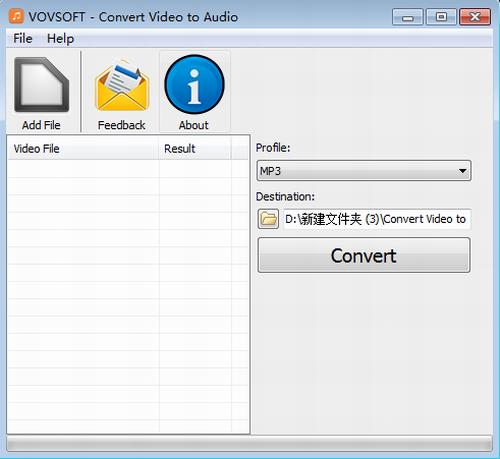Click the Result column header
This screenshot has width=500, height=459.
click(195, 148)
